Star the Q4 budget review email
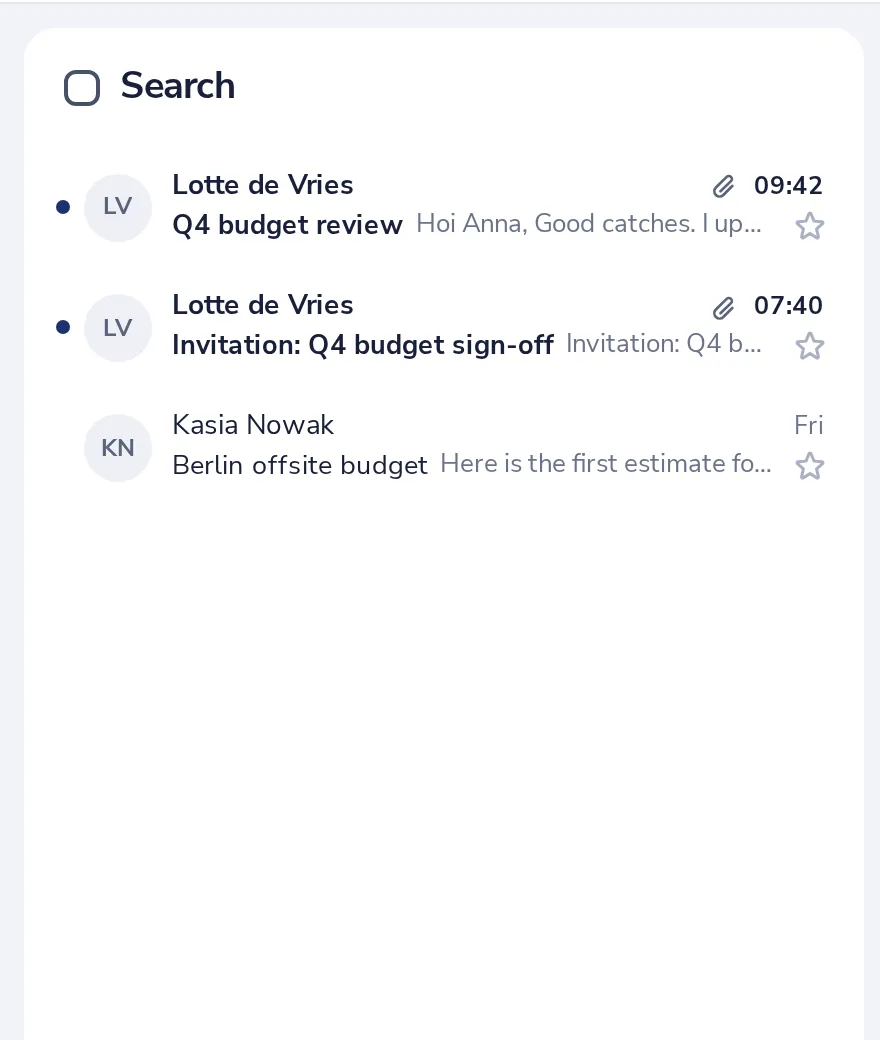The height and width of the screenshot is (1040, 880). [x=809, y=226]
